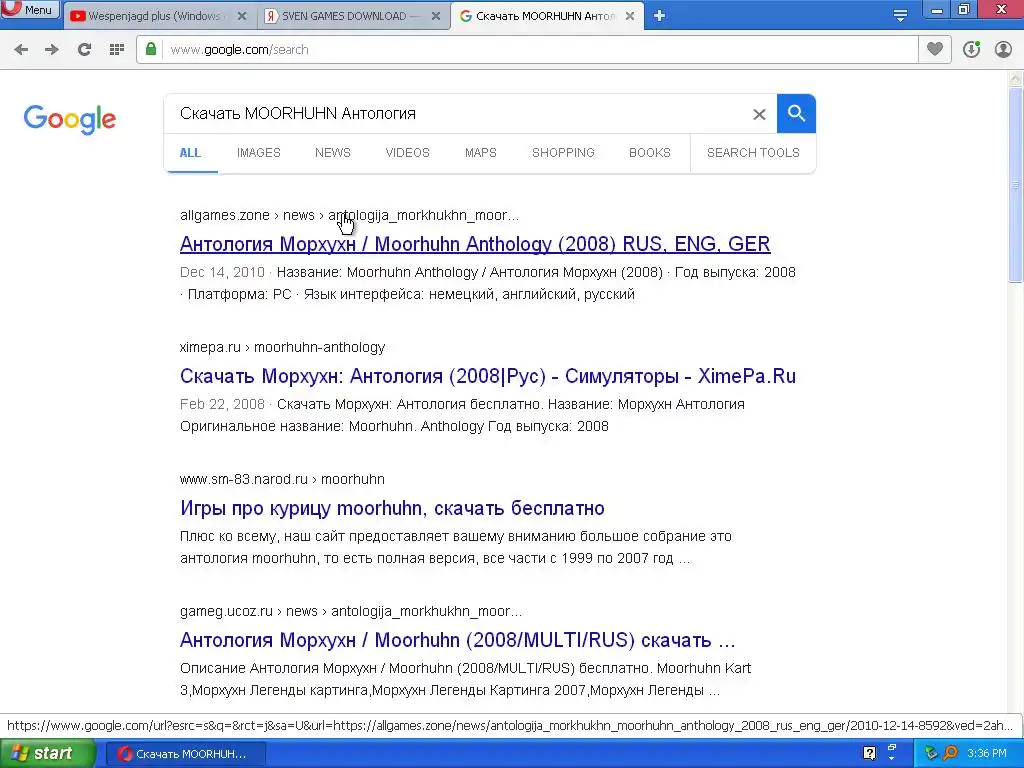1024x768 pixels.
Task: Select the IMAGES search tab
Action: pyautogui.click(x=259, y=153)
